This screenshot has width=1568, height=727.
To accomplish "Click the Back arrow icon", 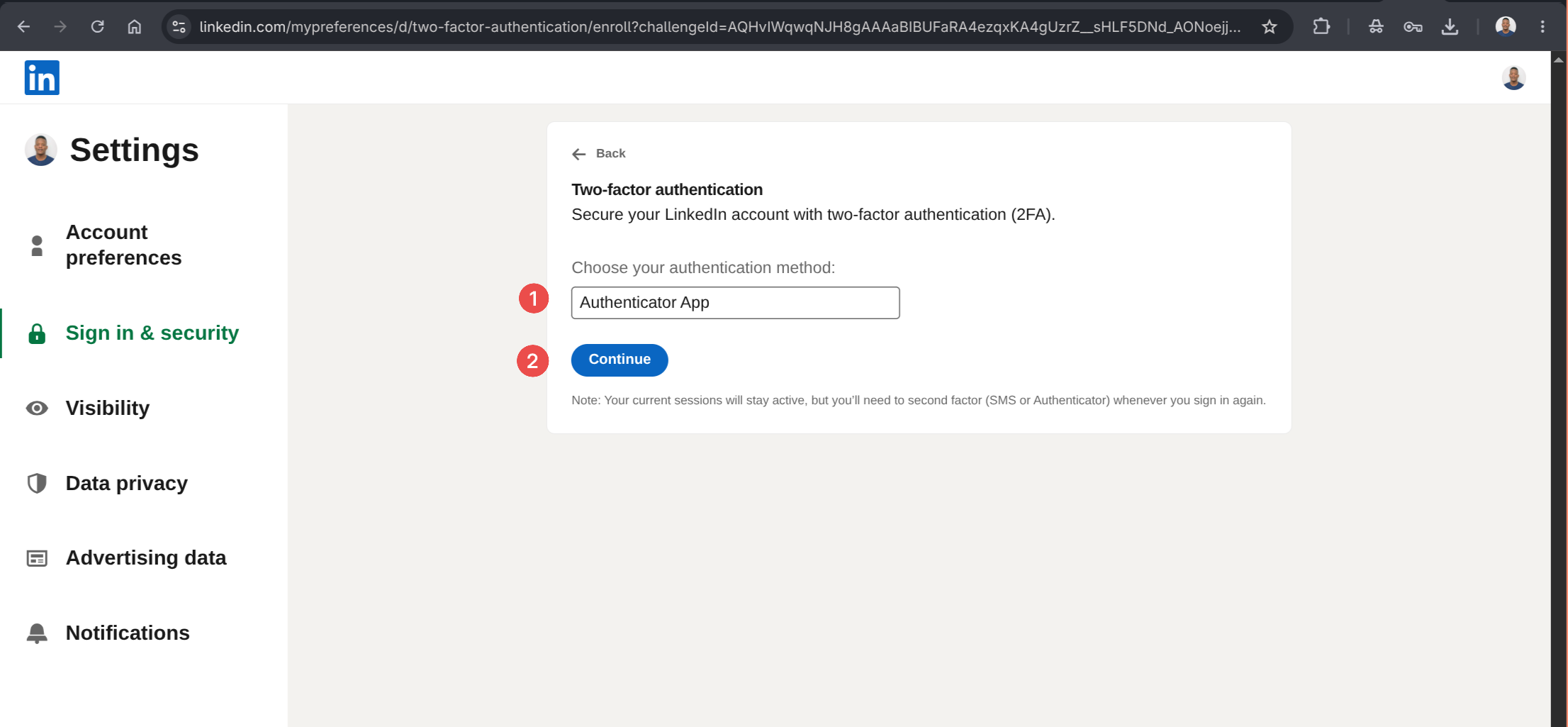I will tap(579, 154).
